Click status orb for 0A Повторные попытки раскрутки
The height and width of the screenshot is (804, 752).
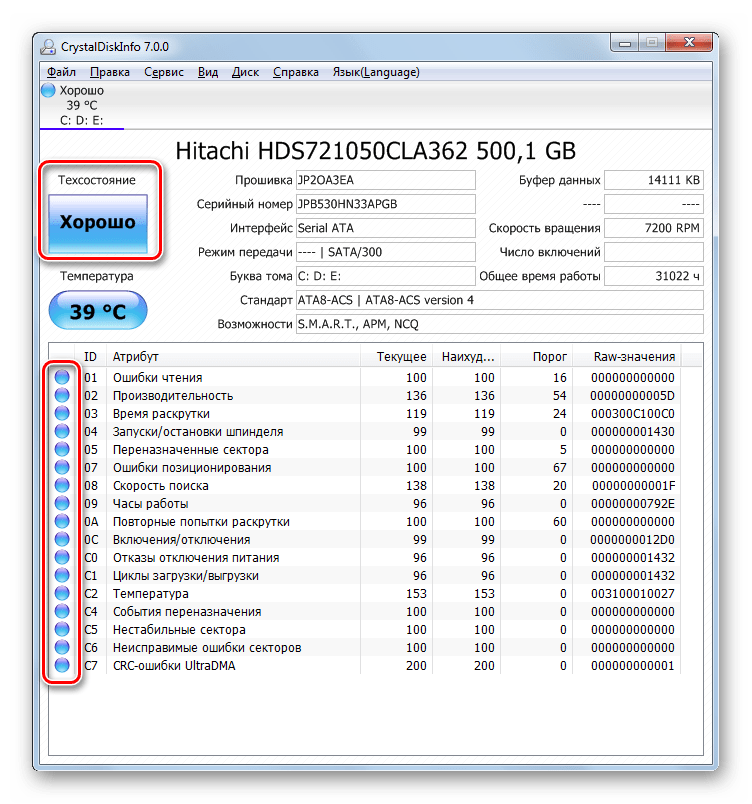pyautogui.click(x=62, y=521)
